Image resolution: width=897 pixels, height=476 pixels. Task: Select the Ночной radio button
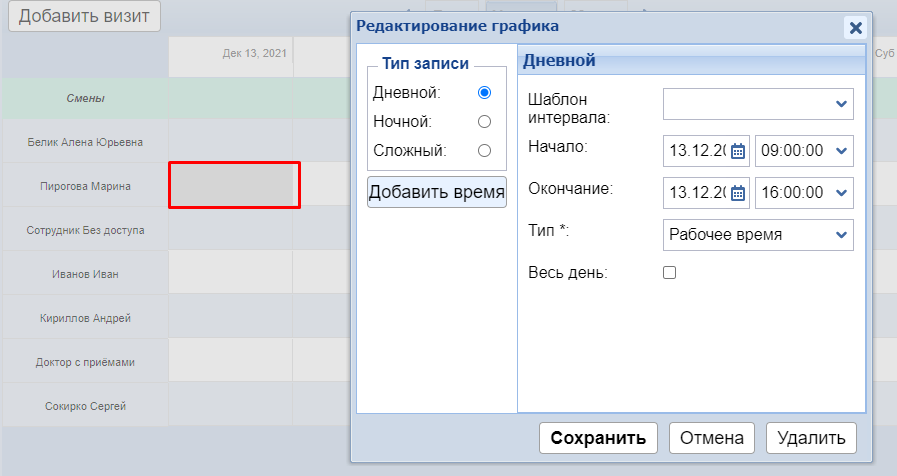pos(485,121)
